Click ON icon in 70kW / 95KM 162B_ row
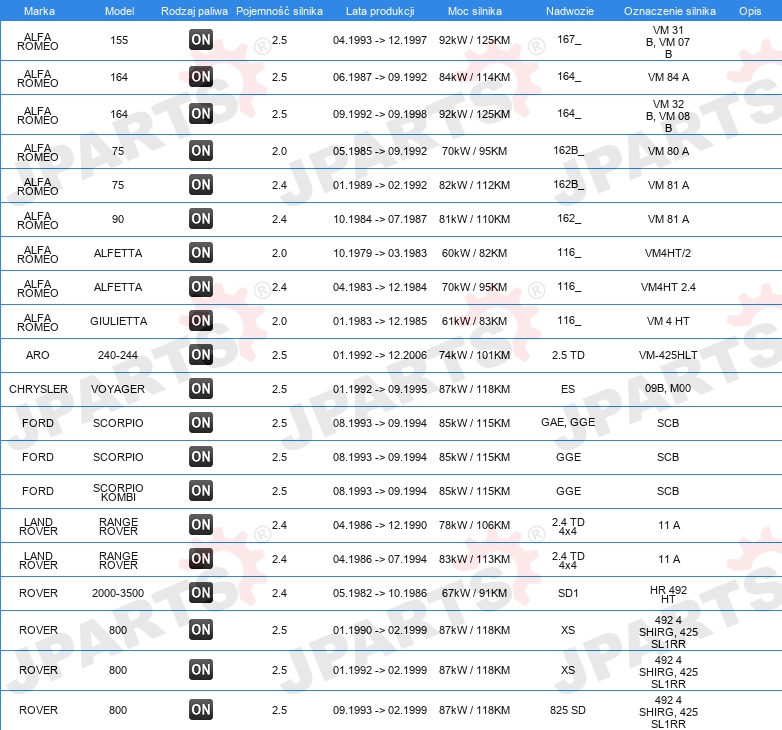 (201, 151)
